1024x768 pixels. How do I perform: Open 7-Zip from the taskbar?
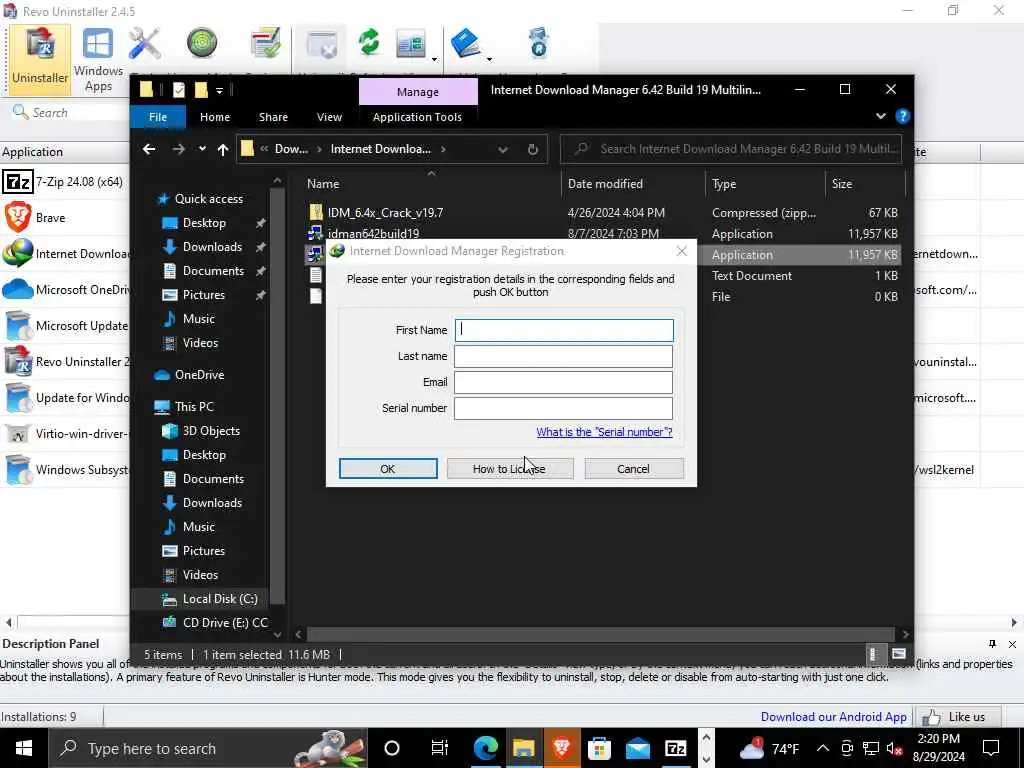pyautogui.click(x=675, y=748)
